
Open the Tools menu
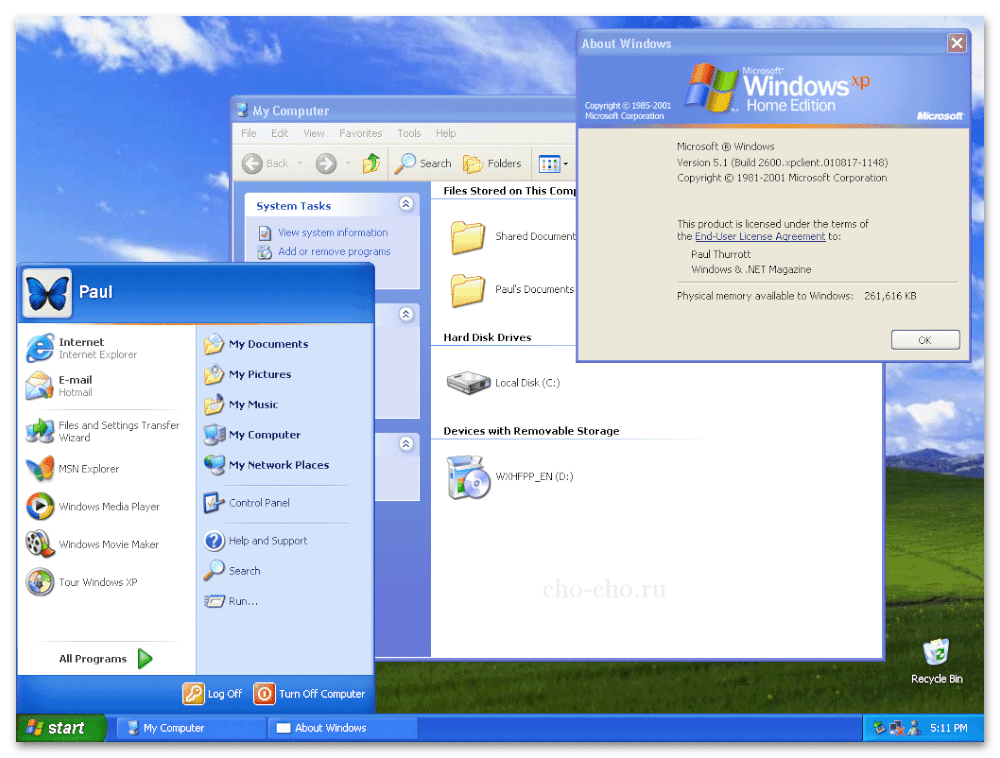pyautogui.click(x=409, y=133)
